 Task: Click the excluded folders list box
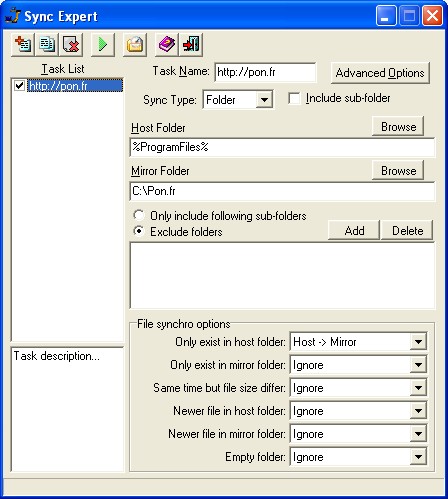pos(282,275)
